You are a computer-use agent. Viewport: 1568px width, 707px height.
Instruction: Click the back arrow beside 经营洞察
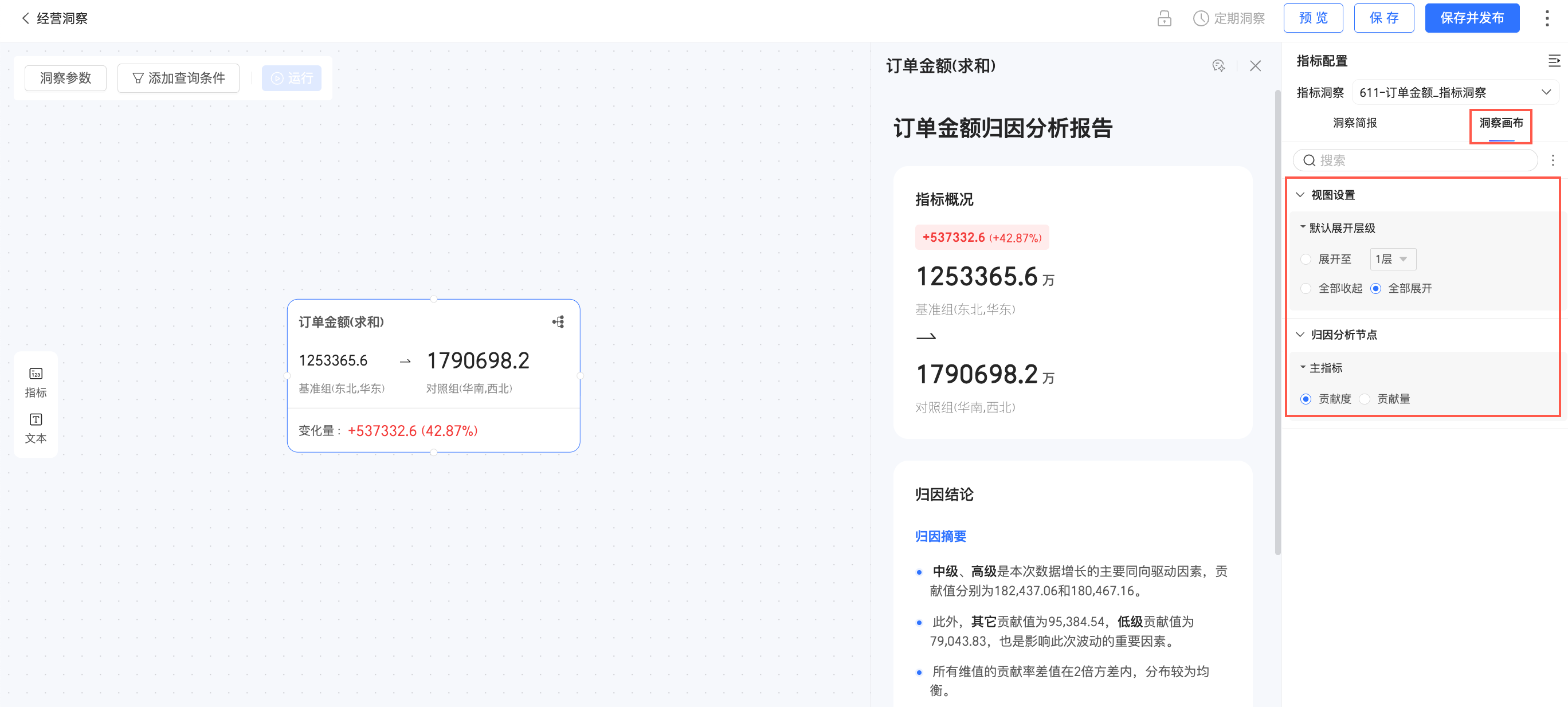pyautogui.click(x=26, y=18)
